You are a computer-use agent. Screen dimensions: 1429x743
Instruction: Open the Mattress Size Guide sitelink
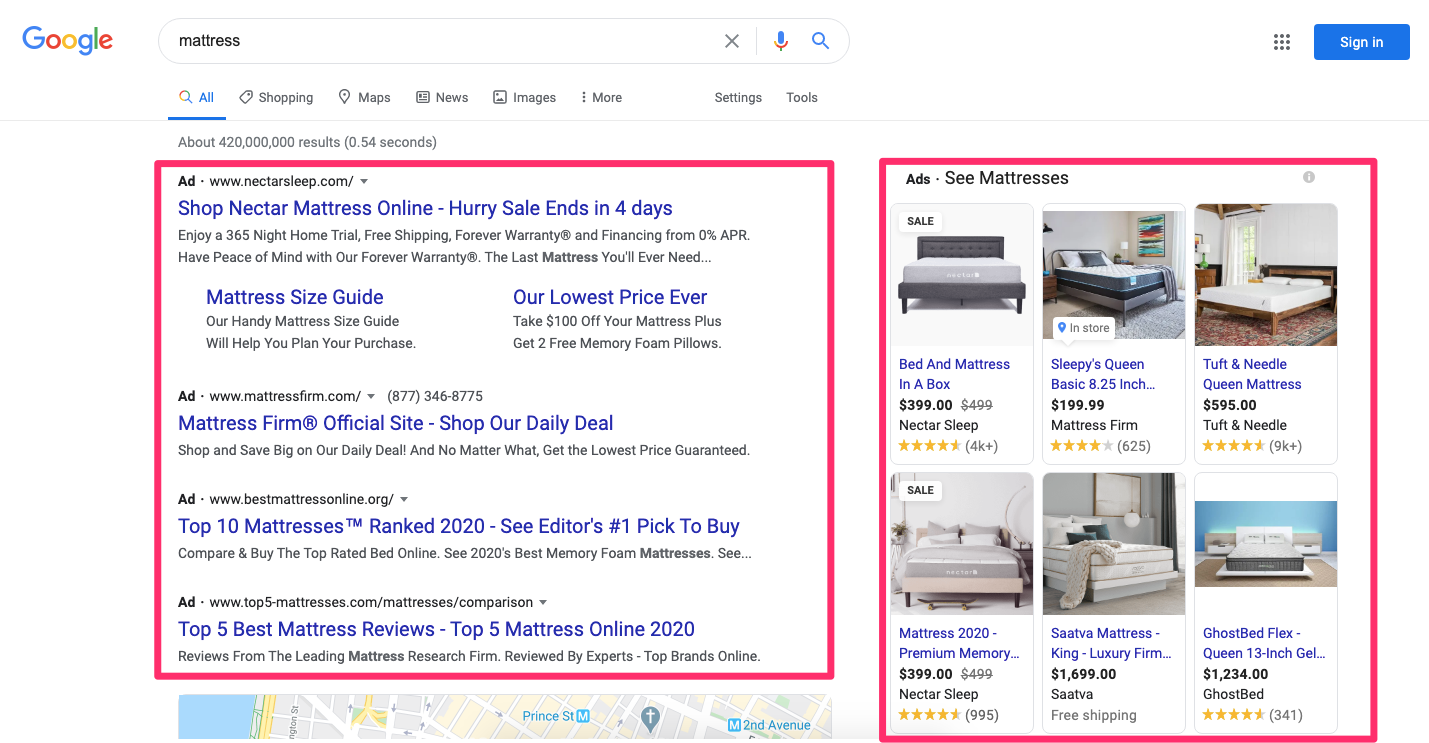295,297
